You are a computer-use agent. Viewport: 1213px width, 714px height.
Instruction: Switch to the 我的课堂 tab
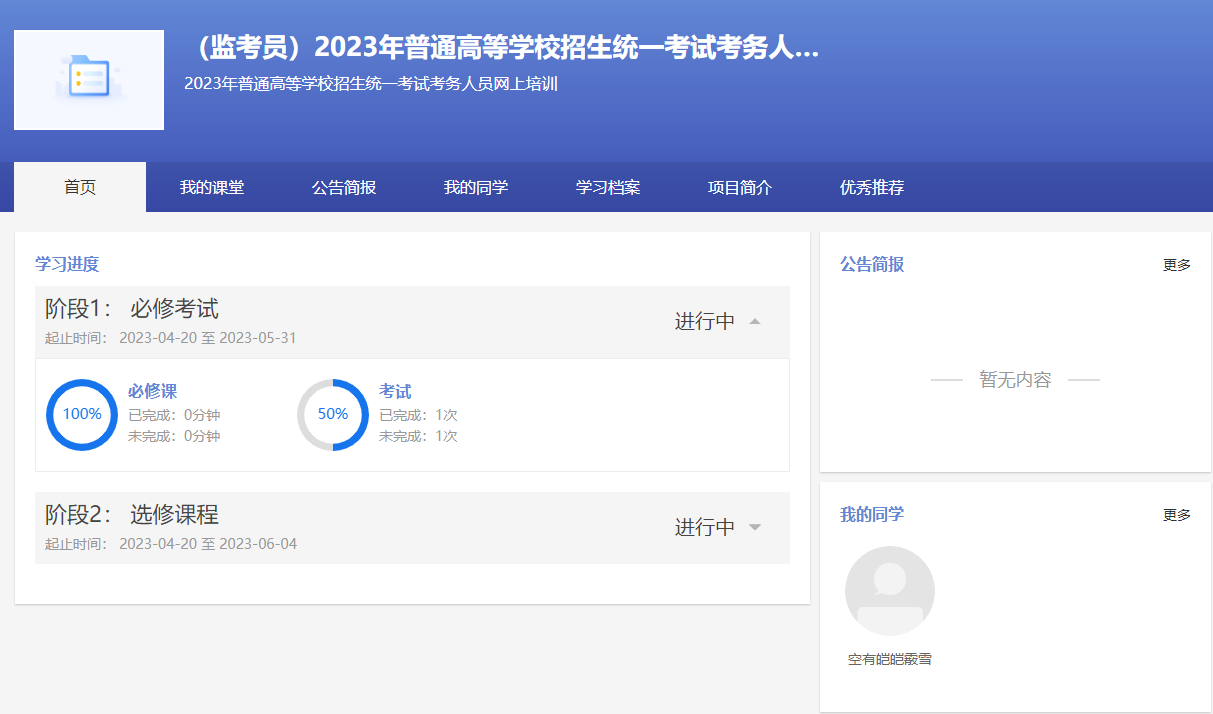point(212,187)
